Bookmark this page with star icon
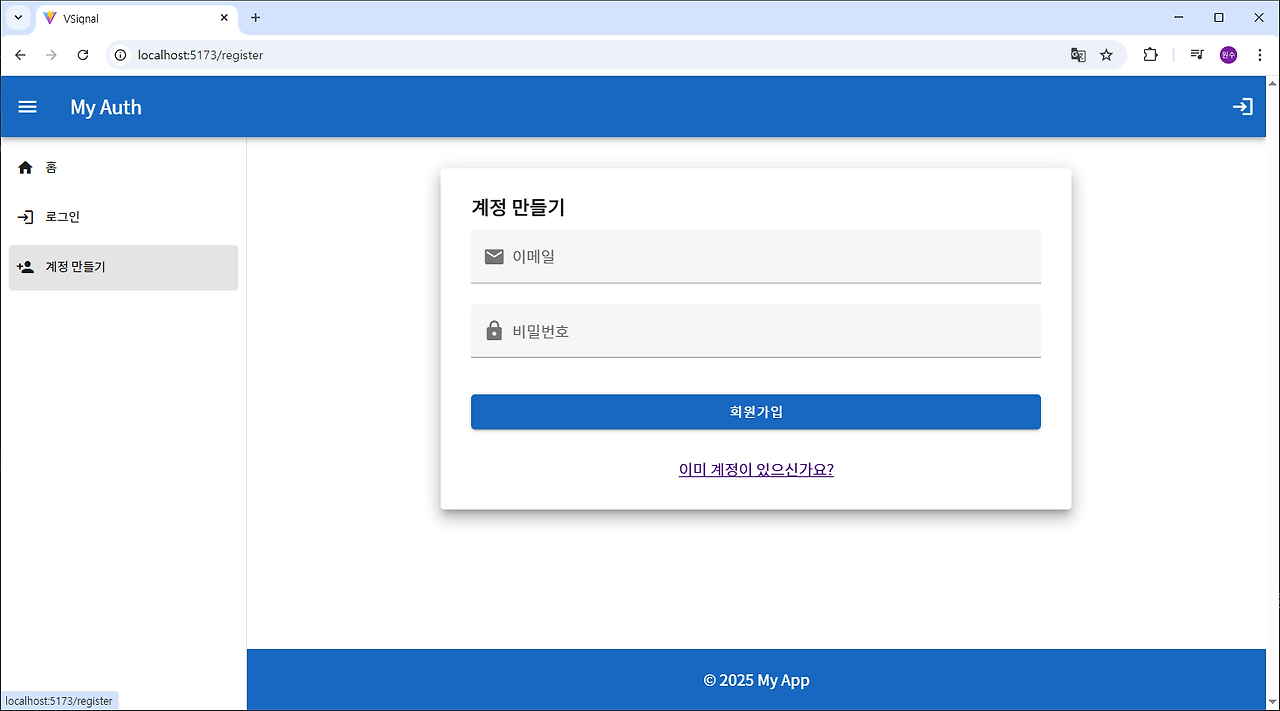1280x711 pixels. (1106, 55)
